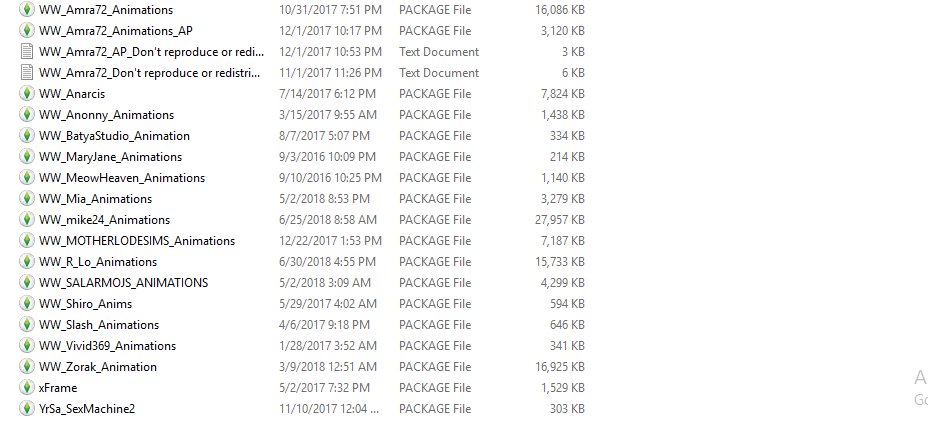This screenshot has width=928, height=427.
Task: Click the WW_BatyaStudio_Animation file name
Action: click(x=114, y=136)
